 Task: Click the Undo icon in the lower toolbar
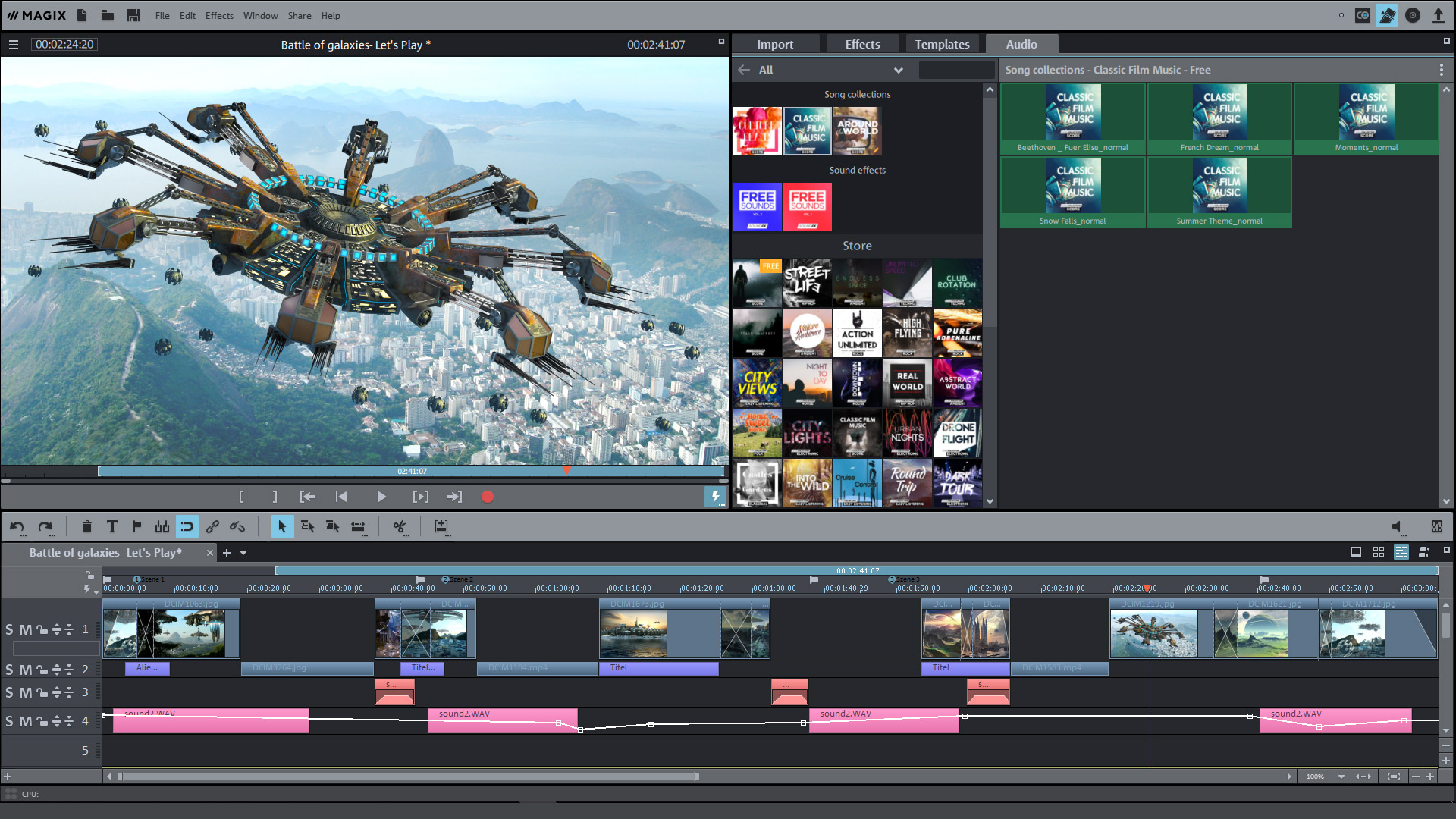[17, 526]
